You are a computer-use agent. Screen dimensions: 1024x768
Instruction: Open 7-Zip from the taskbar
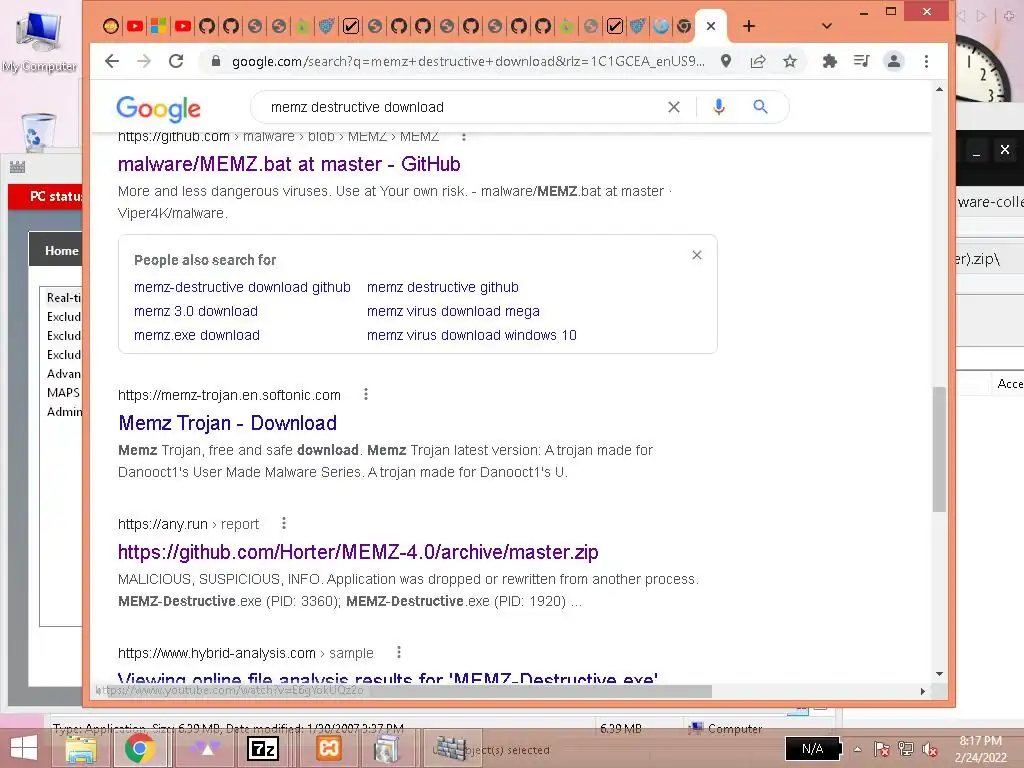[x=263, y=749]
